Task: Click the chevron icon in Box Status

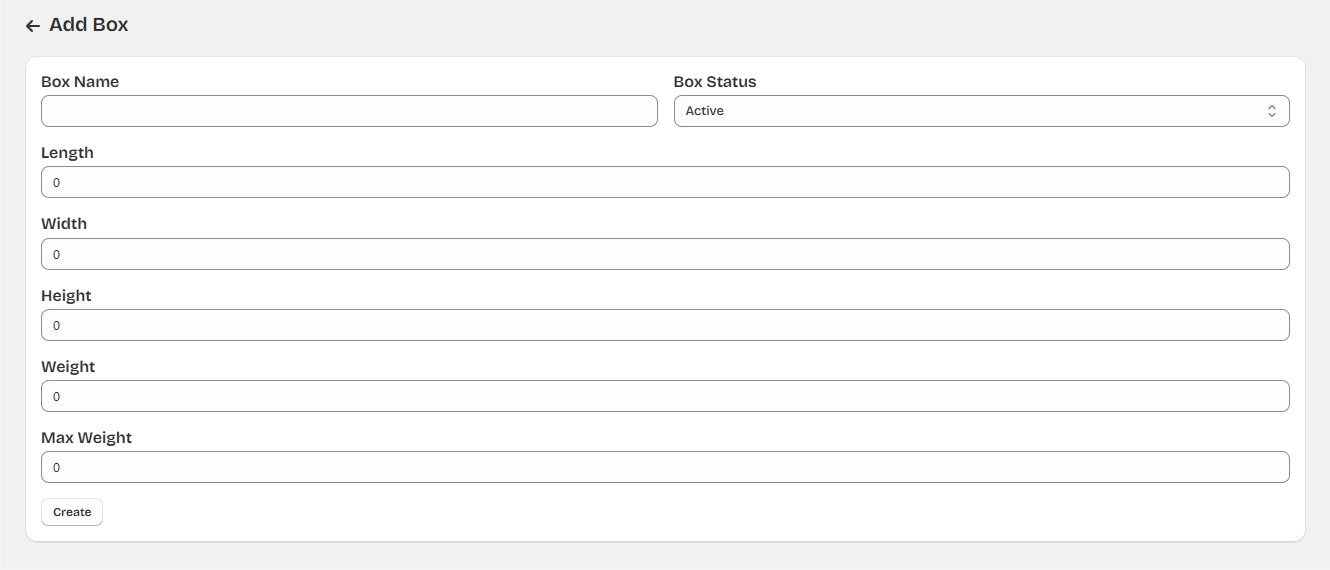Action: pyautogui.click(x=1271, y=111)
